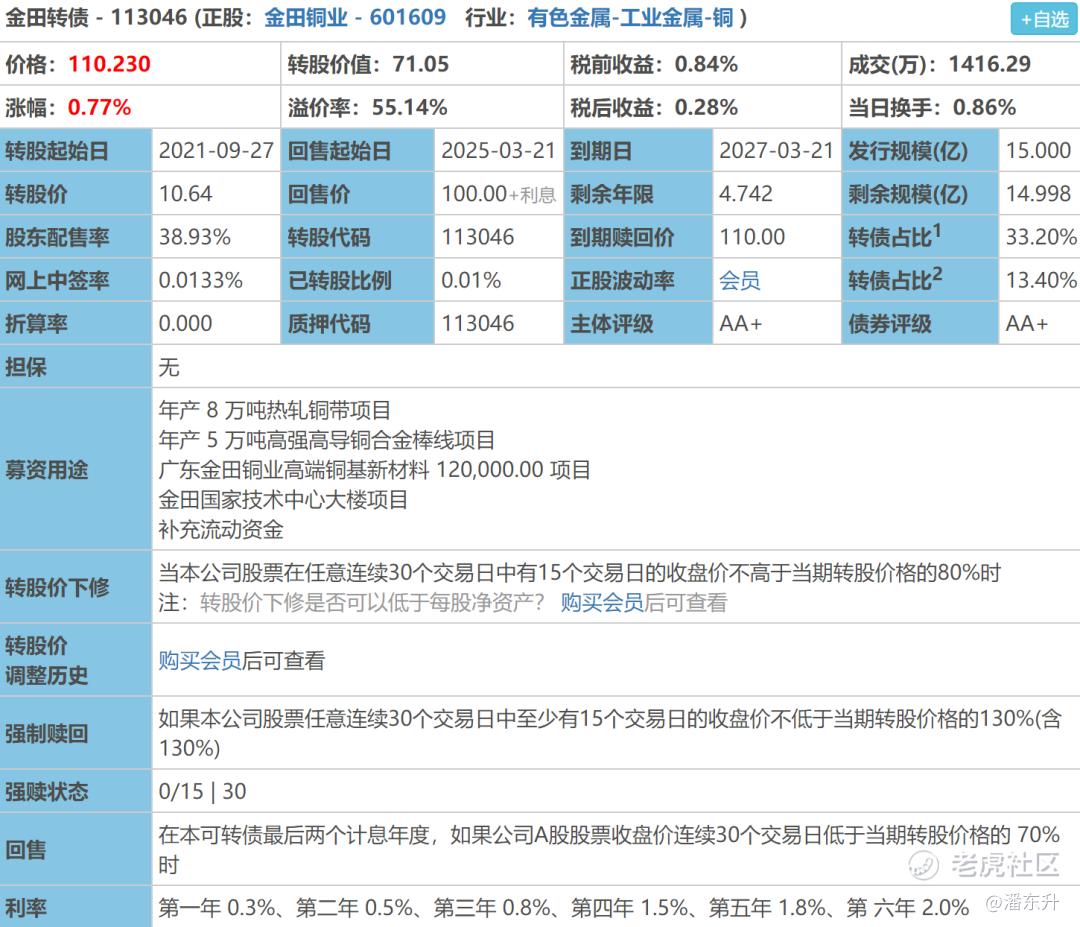
Task: Click 购买会员 link in the 转股价下修 row
Action: [602, 603]
